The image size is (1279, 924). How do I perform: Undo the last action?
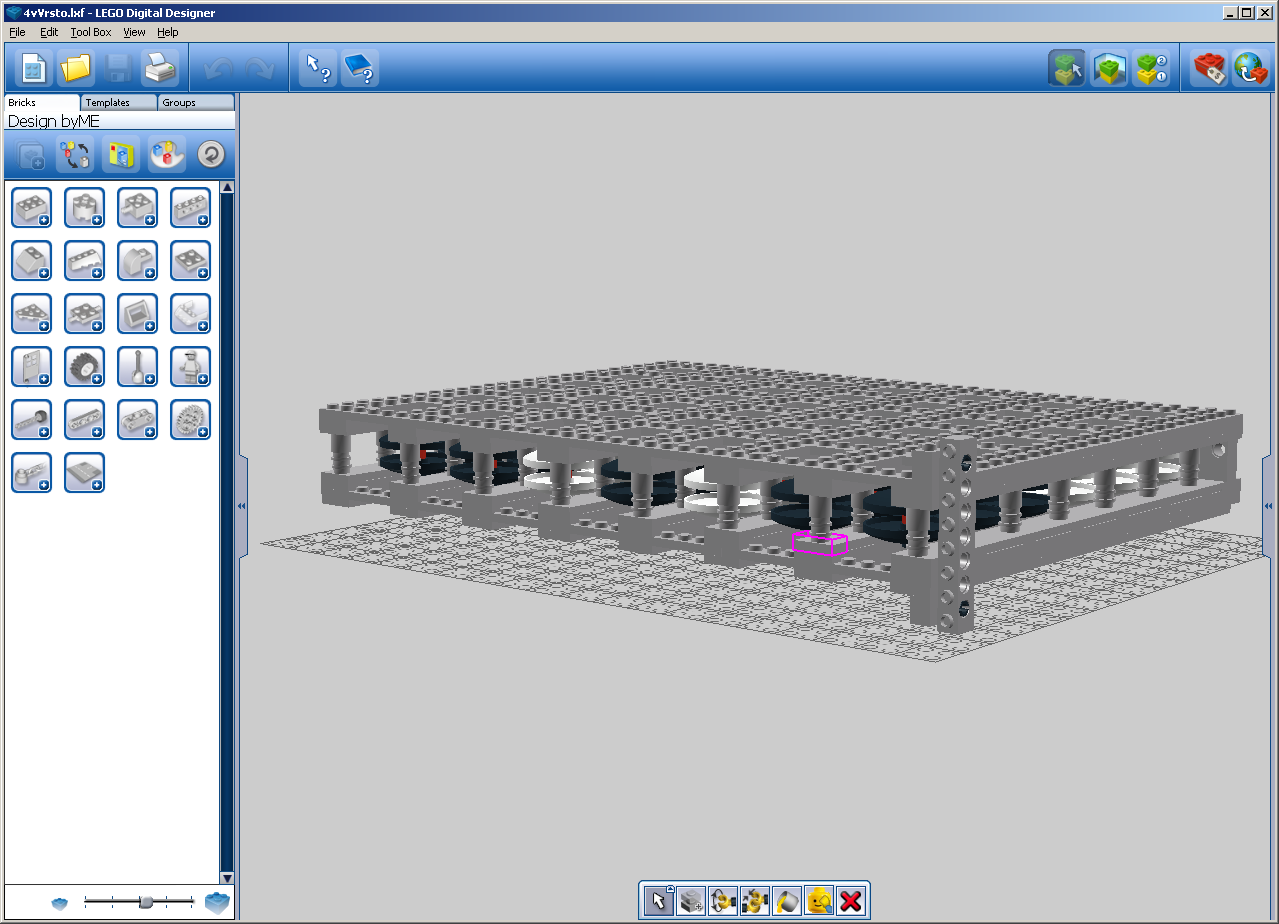(x=218, y=68)
